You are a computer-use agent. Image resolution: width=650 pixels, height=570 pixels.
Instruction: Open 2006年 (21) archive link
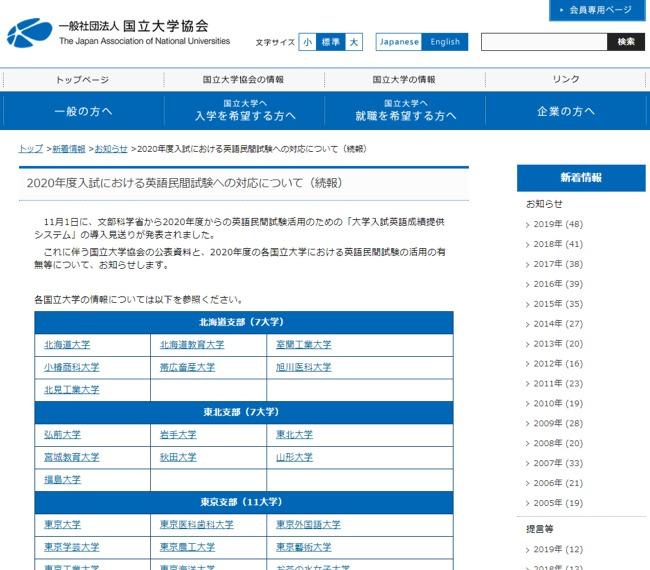[558, 483]
